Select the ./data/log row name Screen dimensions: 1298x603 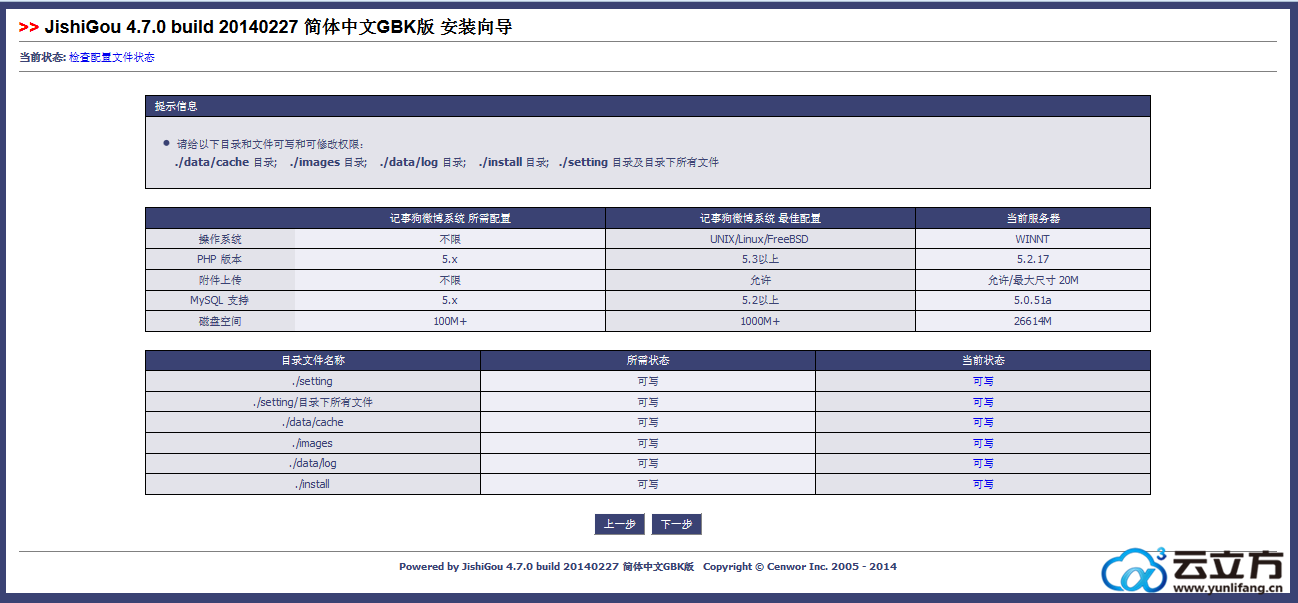313,463
